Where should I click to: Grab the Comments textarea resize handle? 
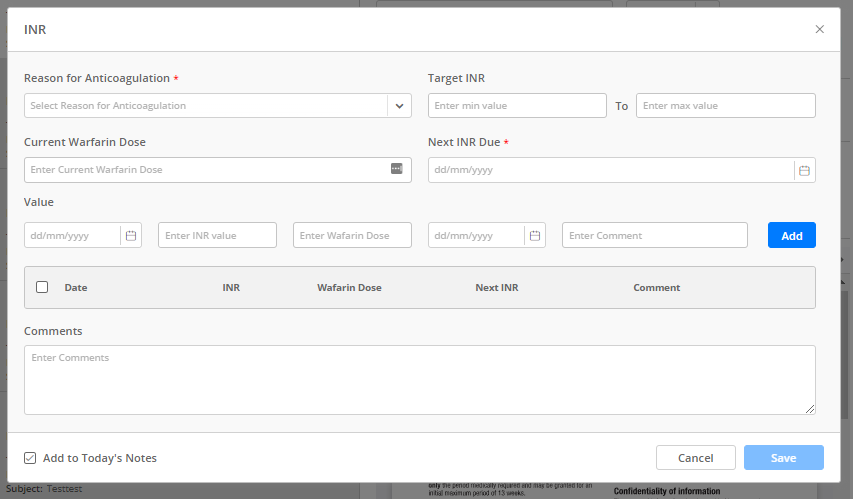coord(810,409)
